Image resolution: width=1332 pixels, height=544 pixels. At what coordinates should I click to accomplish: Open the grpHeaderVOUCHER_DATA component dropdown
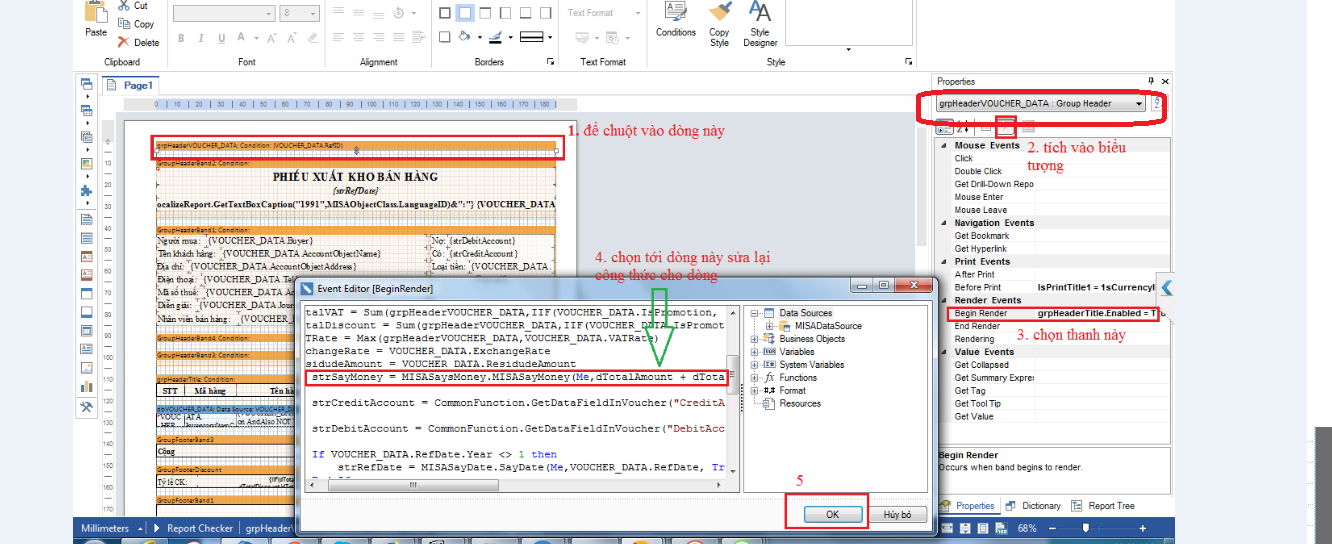1138,103
